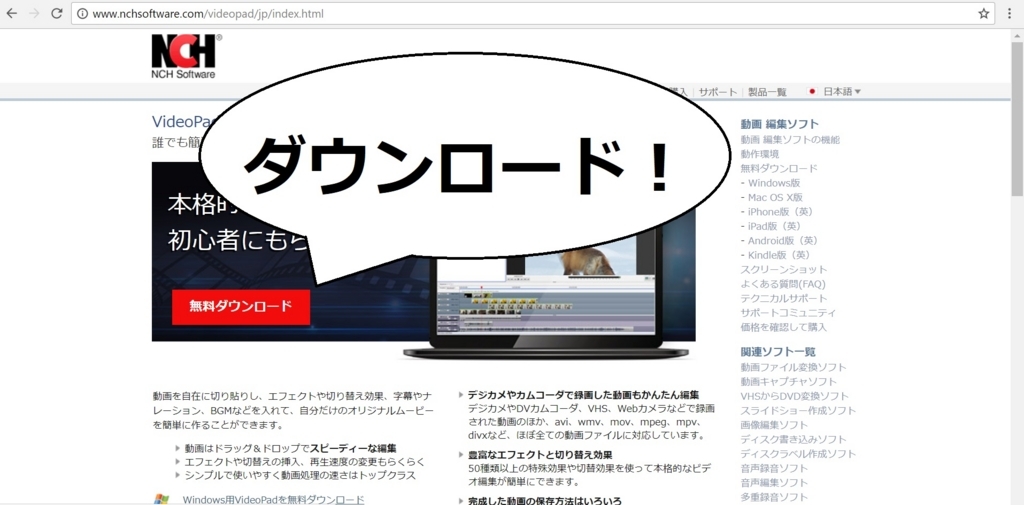This screenshot has height=505, width=1024.
Task: Open the サポートコミュニティ link
Action: coord(788,313)
